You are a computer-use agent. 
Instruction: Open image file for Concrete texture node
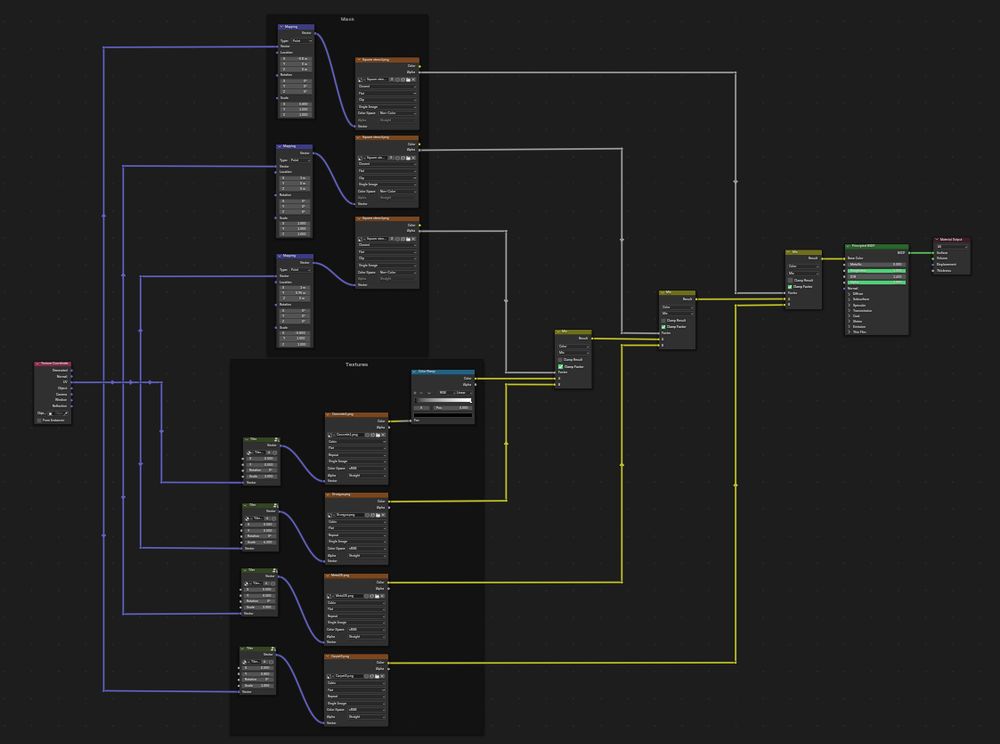point(378,435)
